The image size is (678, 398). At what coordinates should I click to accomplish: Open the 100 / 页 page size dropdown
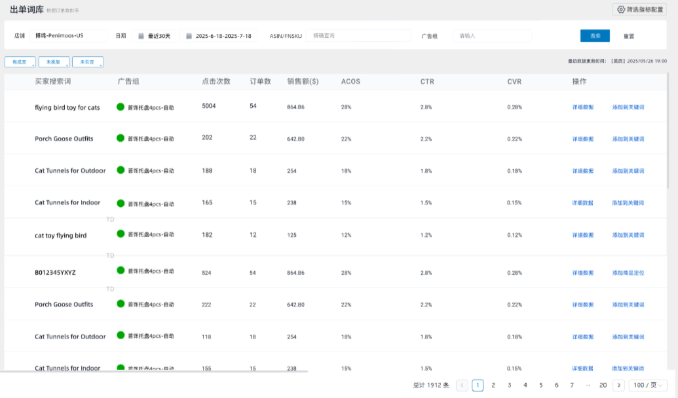coord(648,385)
